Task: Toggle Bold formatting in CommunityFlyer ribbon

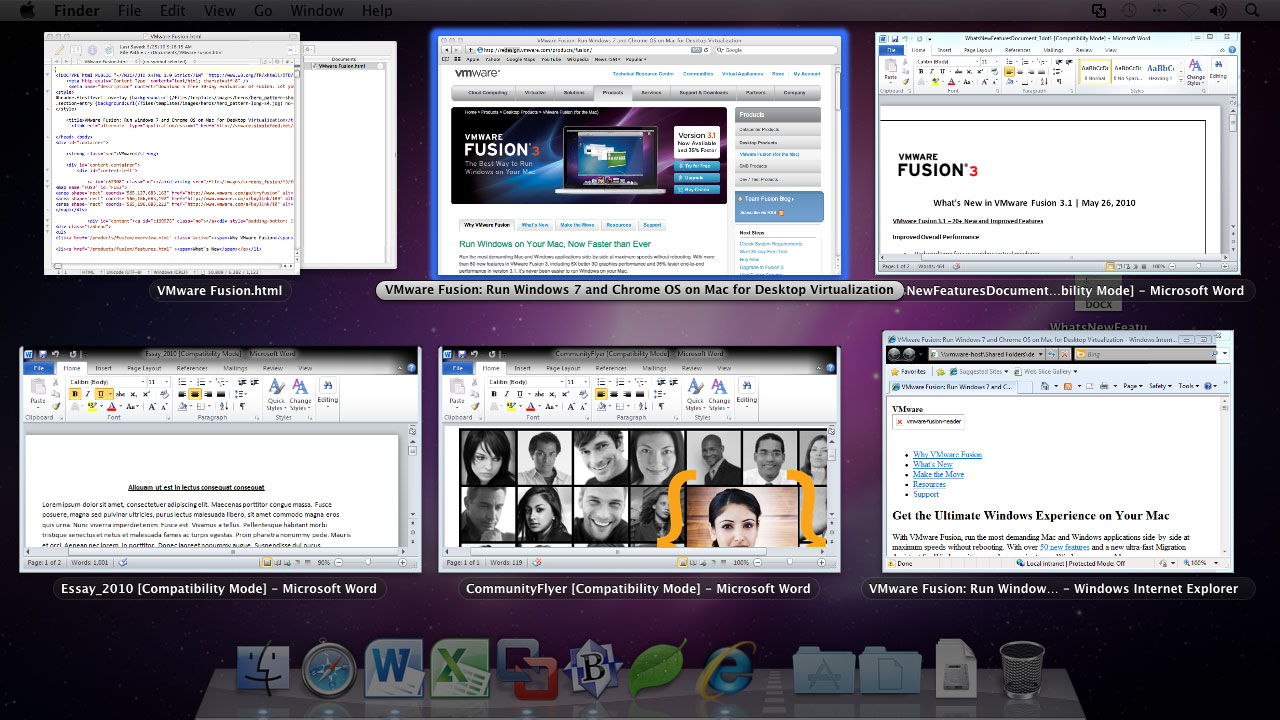Action: tap(494, 393)
